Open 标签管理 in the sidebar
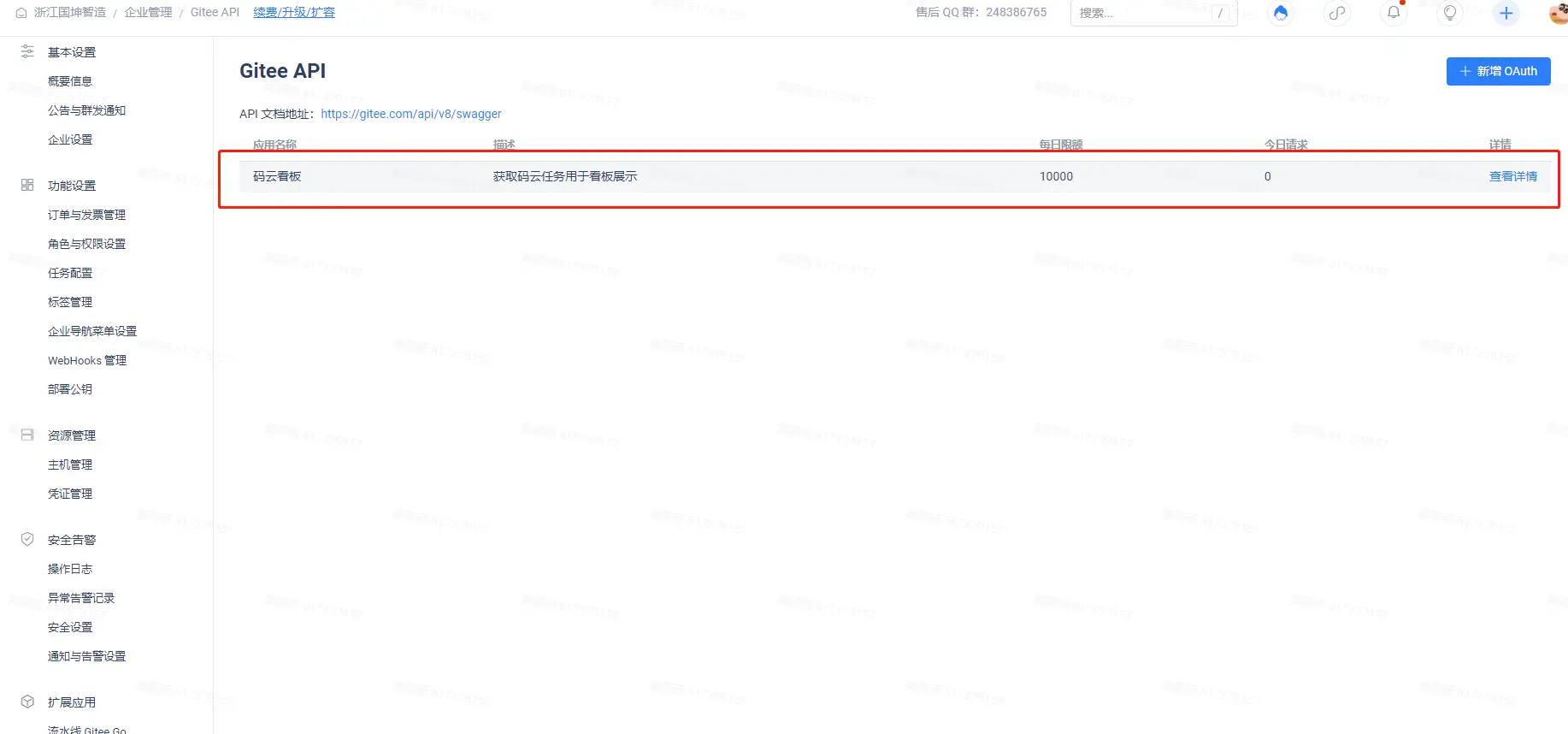Image resolution: width=1568 pixels, height=734 pixels. click(x=70, y=302)
